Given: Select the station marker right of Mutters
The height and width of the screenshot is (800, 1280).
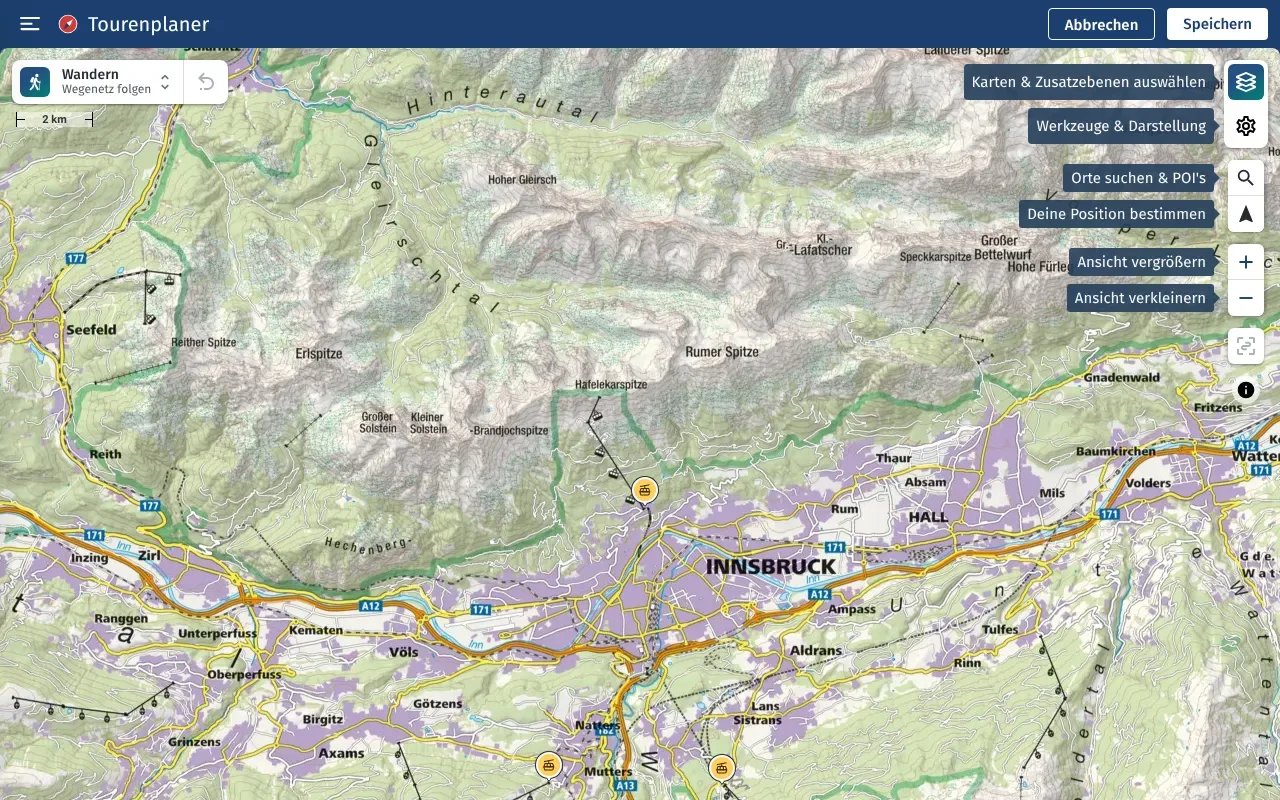Looking at the screenshot, I should click(722, 767).
